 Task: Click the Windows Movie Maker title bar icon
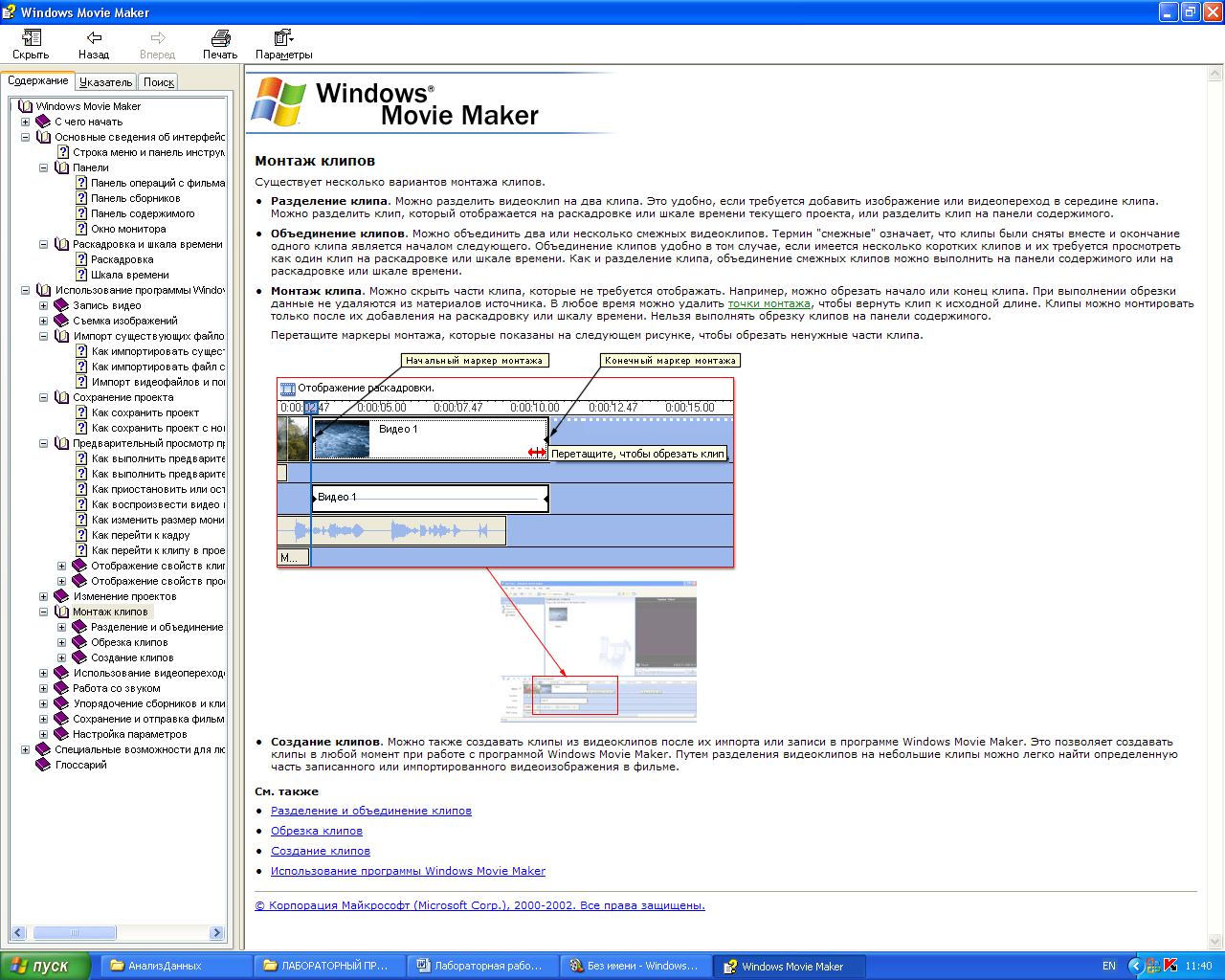pos(10,12)
